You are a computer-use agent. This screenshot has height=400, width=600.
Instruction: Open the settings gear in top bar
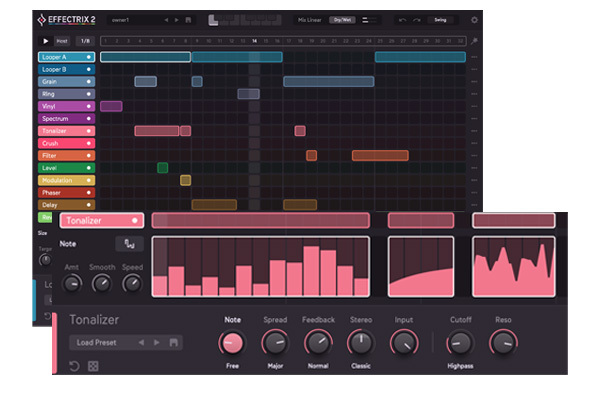474,20
